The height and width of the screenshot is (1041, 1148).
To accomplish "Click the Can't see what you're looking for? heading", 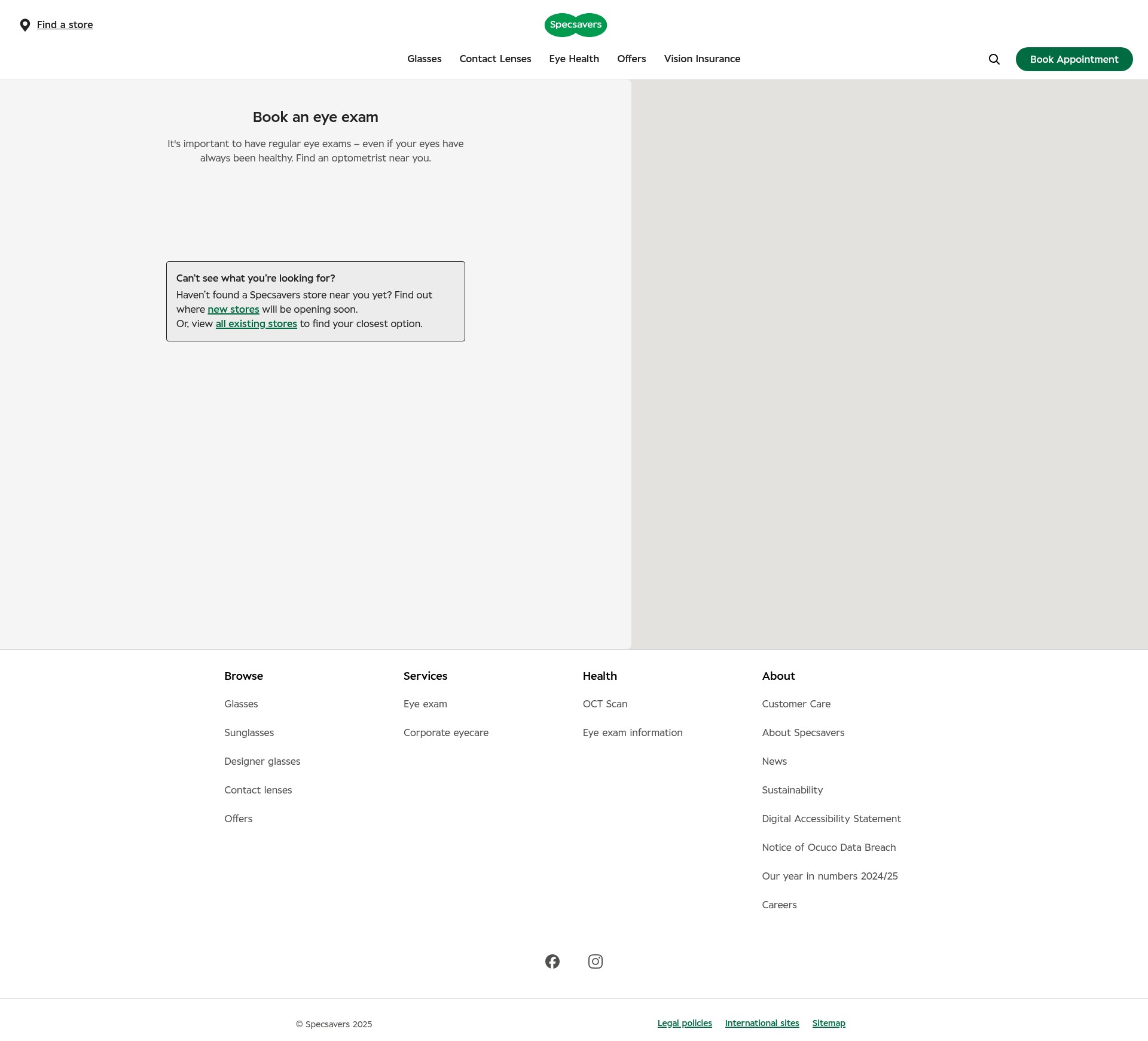I will (x=255, y=278).
